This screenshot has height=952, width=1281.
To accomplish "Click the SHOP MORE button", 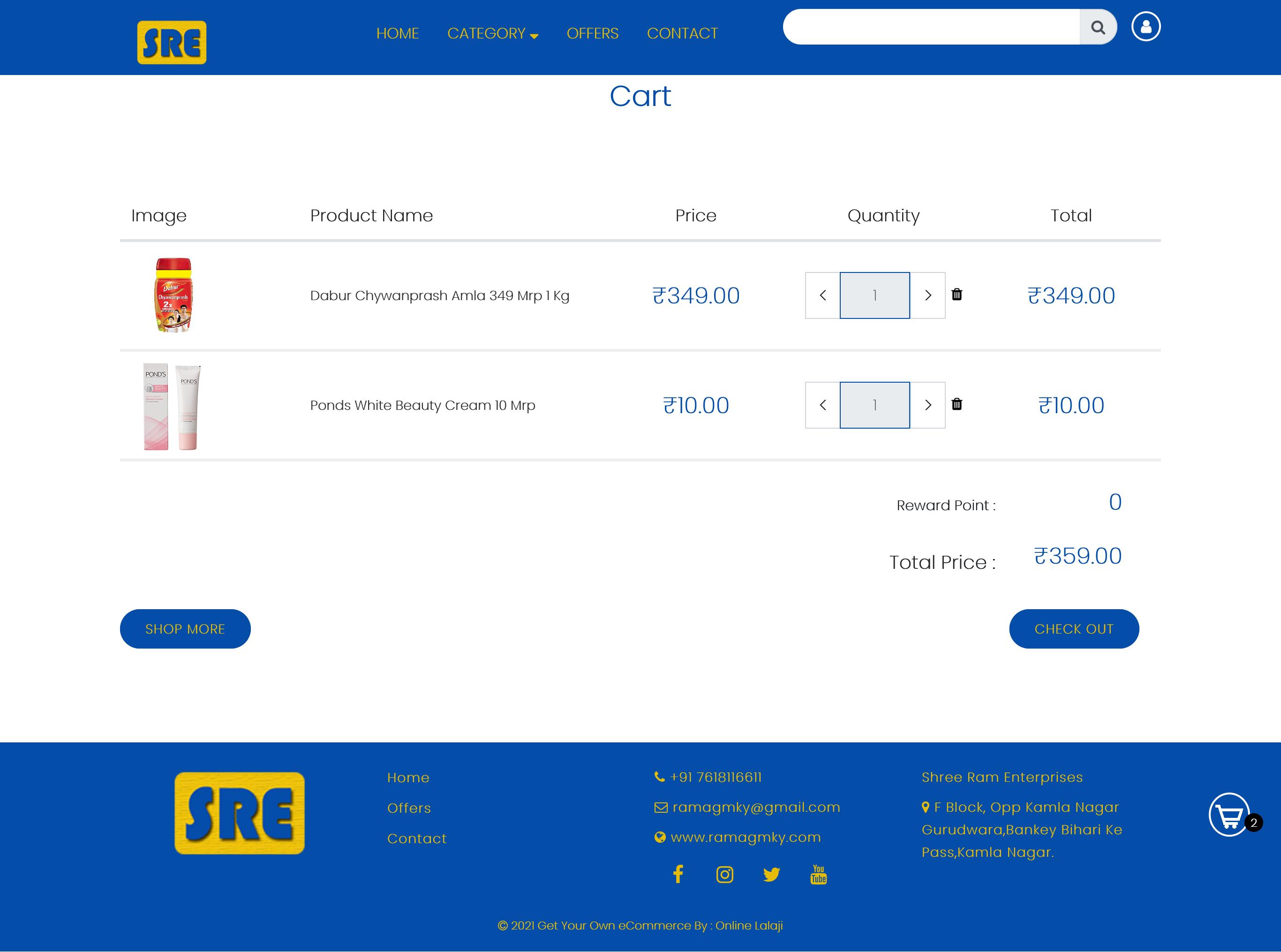I will click(x=185, y=629).
